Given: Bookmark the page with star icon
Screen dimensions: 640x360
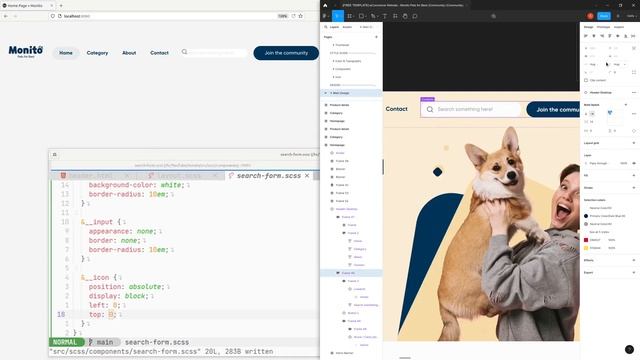Looking at the screenshot, I should click(x=300, y=16).
